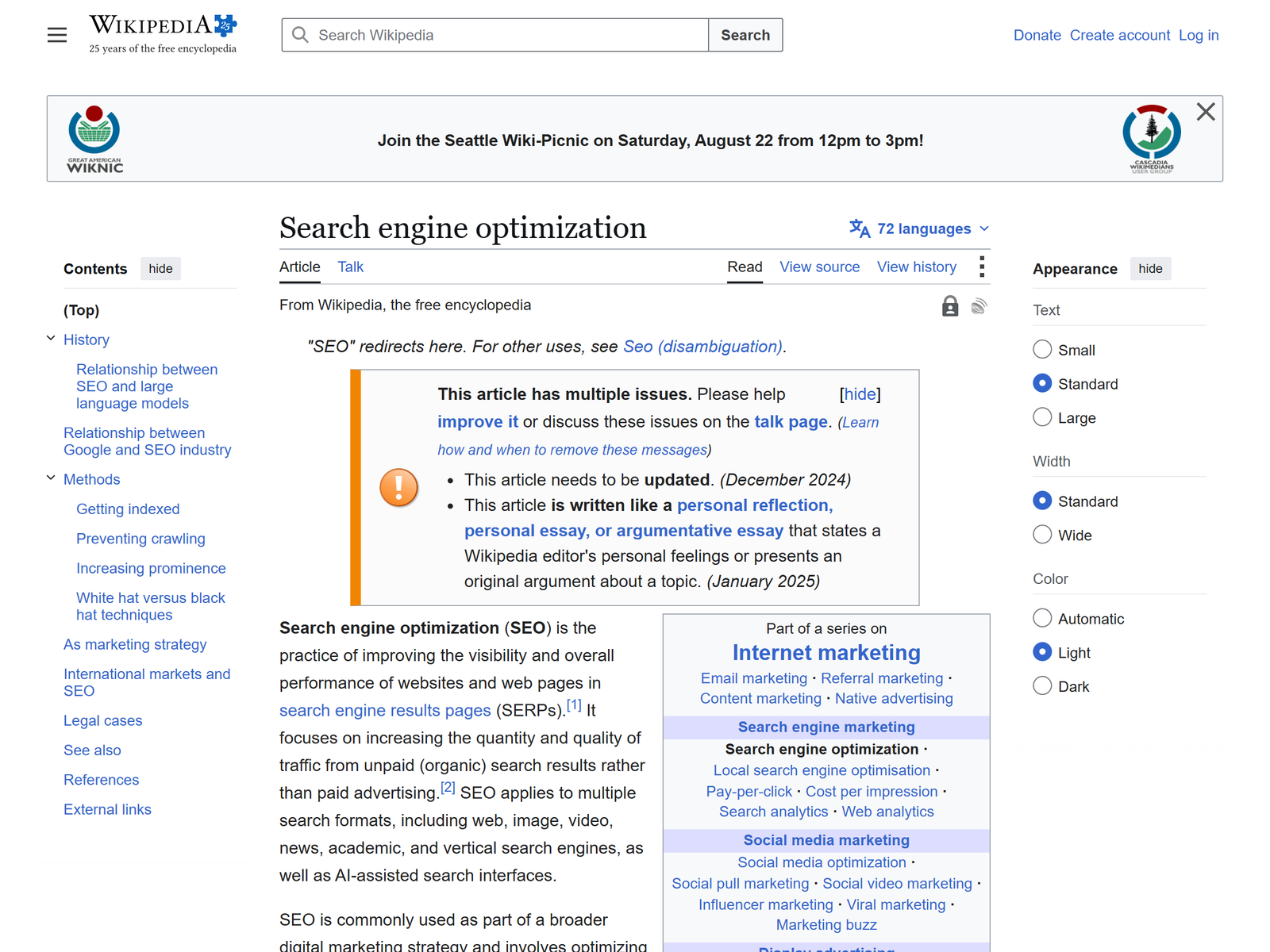
Task: Jump to (Top) in contents
Action: coord(81,310)
